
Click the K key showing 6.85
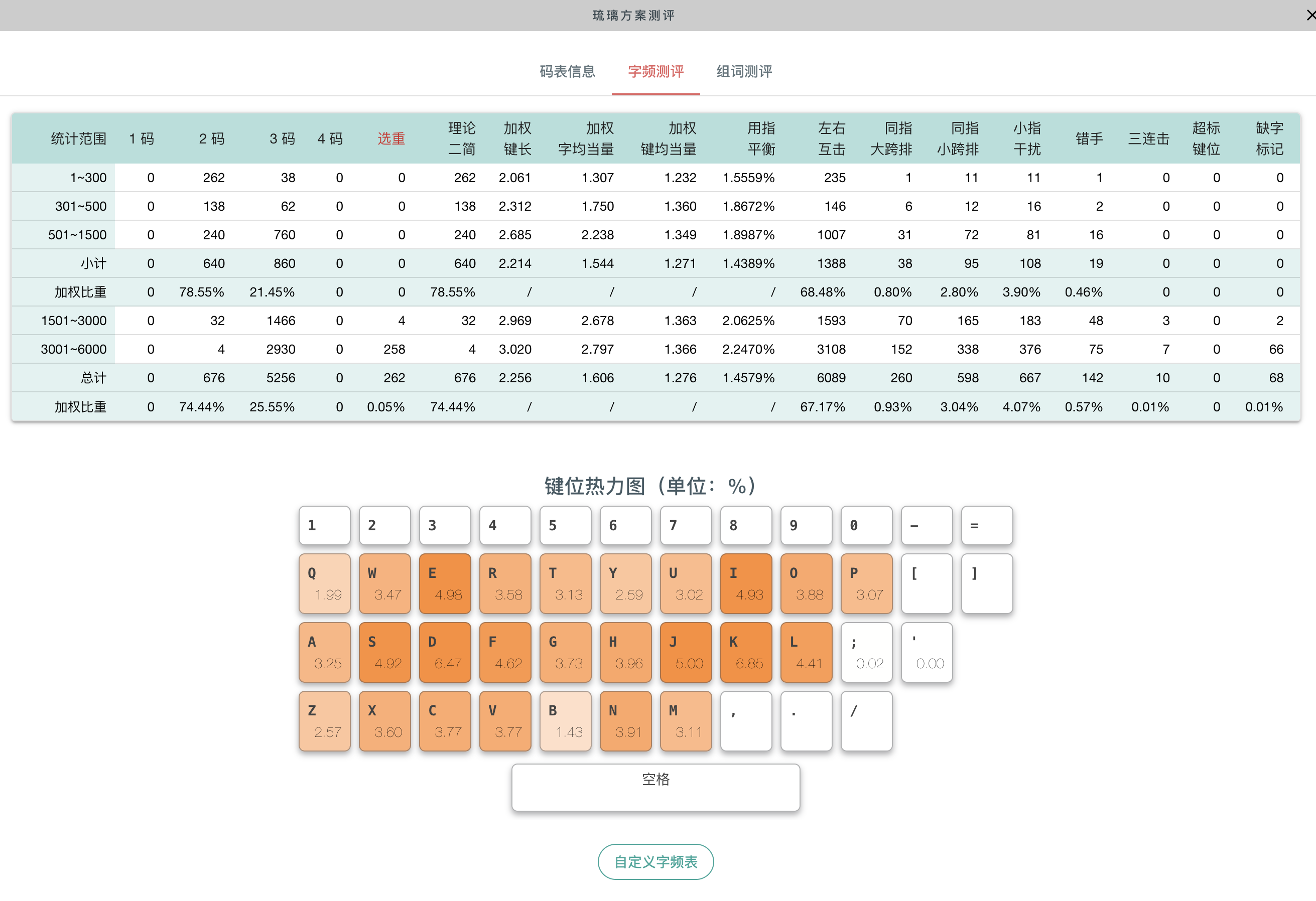[746, 652]
